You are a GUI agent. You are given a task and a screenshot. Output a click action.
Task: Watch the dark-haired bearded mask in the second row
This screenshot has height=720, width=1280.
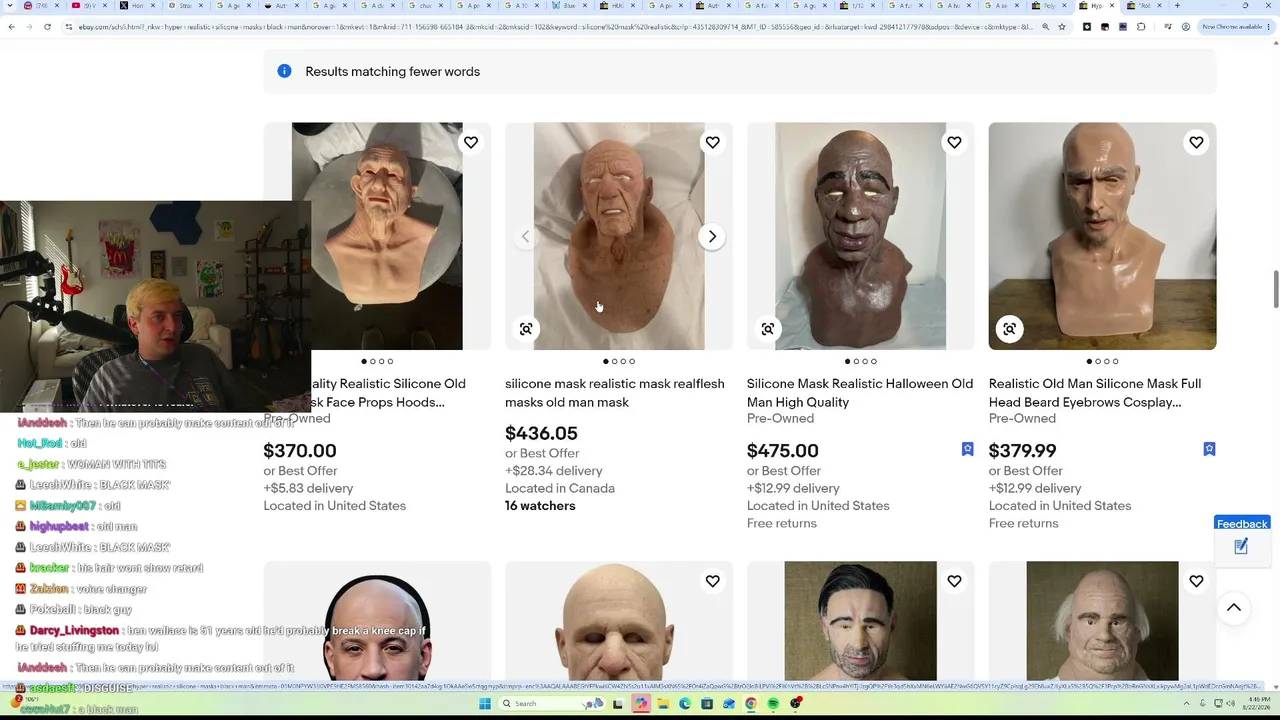[x=955, y=581]
